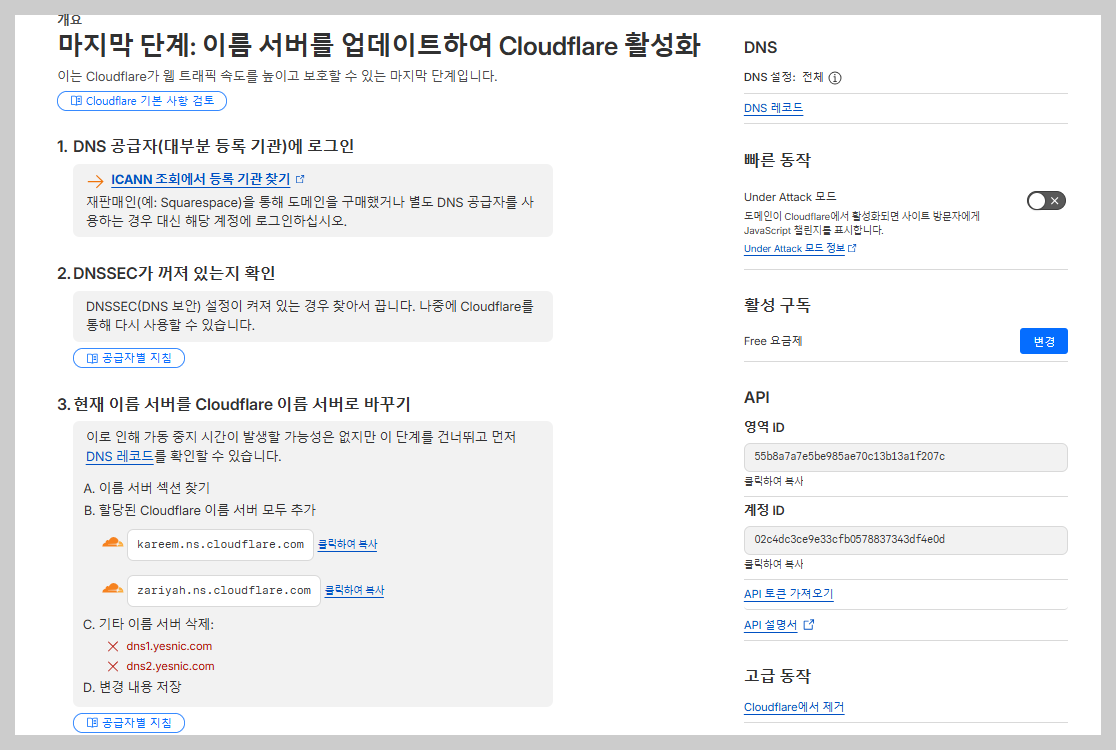Screen dimensions: 1116x750
Task: Click Free 요금제 text
Action: (x=773, y=341)
